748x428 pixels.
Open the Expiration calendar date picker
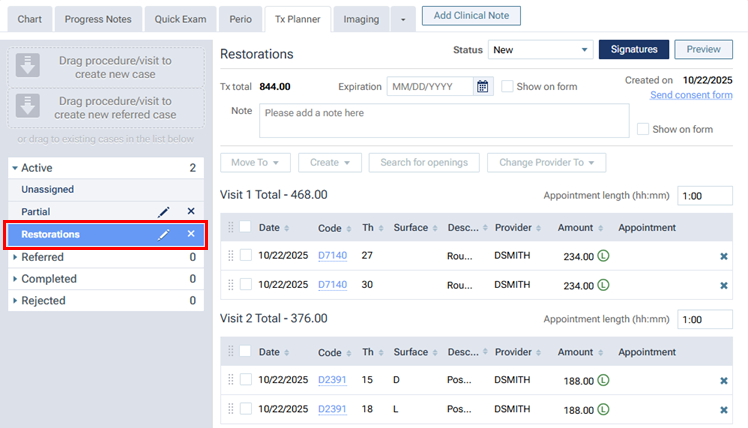point(483,87)
